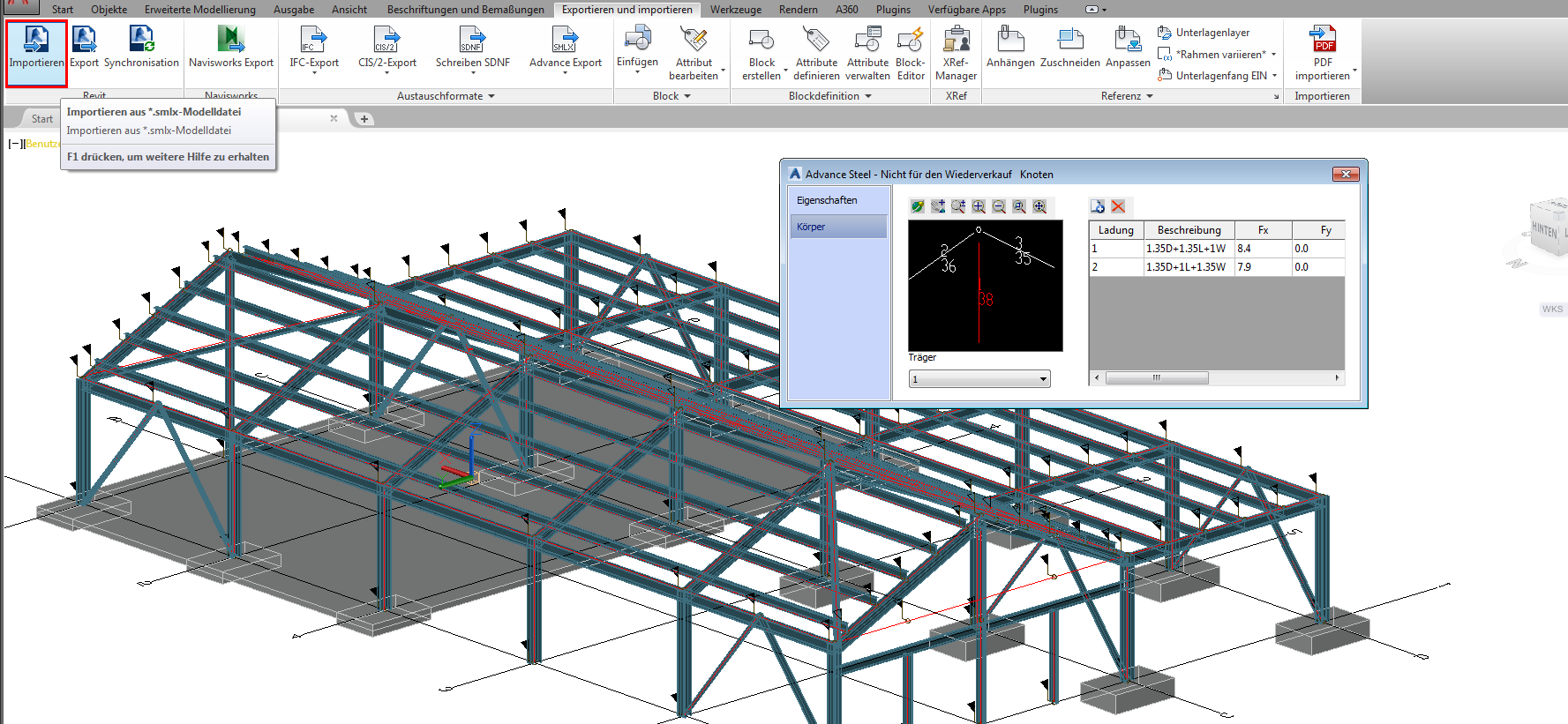The width and height of the screenshot is (1568, 724).
Task: Click the horizontal scrollbar thumb under the table
Action: (1157, 377)
